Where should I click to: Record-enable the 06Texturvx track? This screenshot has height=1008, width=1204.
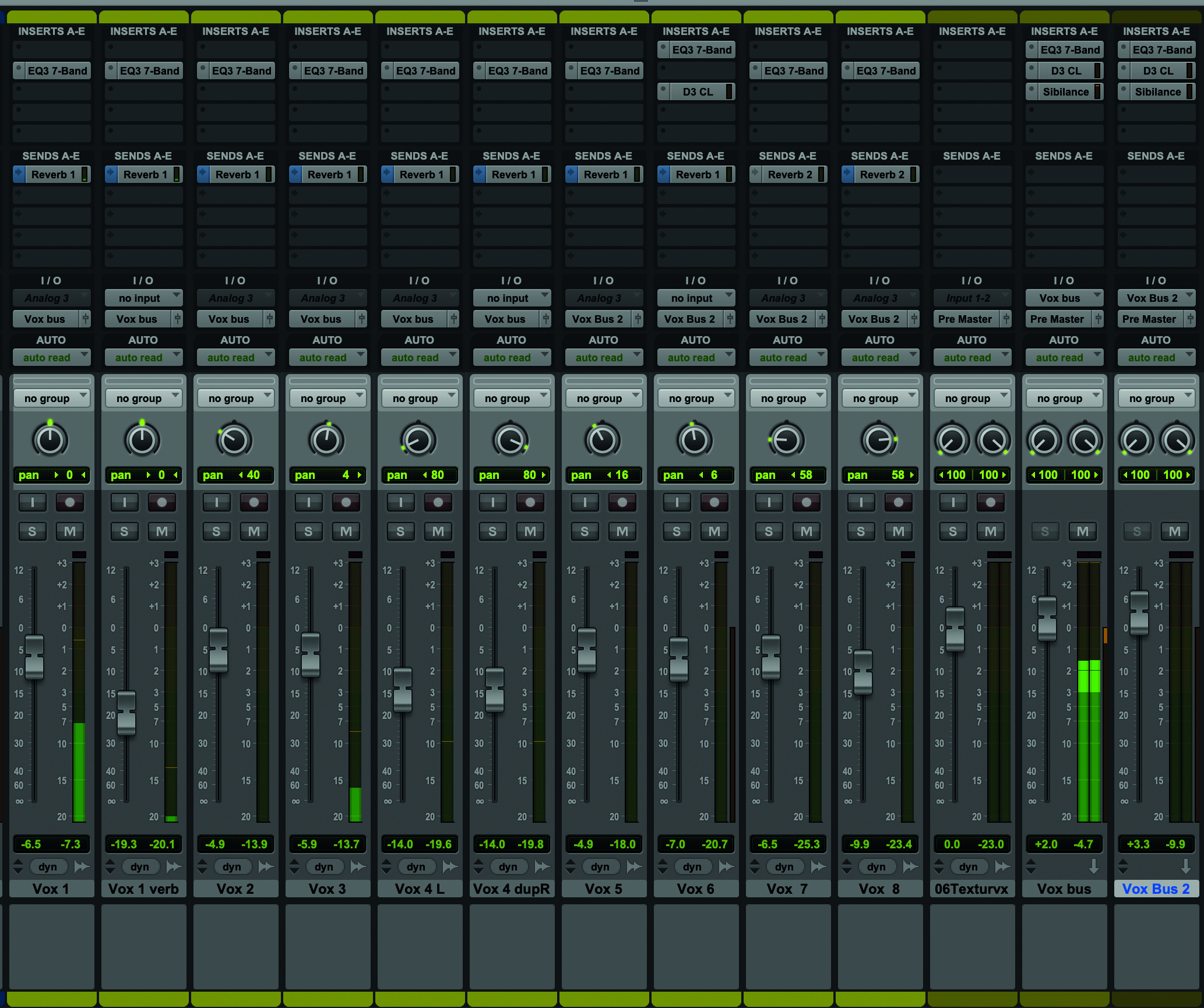[991, 502]
